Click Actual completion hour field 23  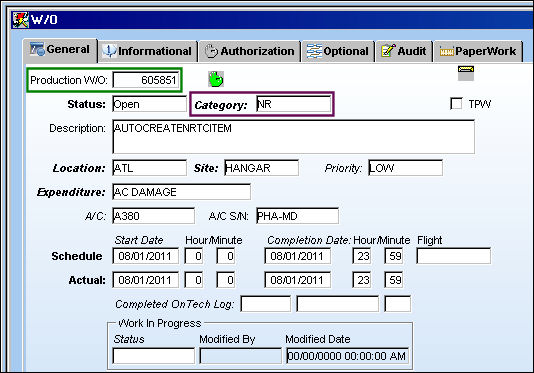pyautogui.click(x=362, y=280)
